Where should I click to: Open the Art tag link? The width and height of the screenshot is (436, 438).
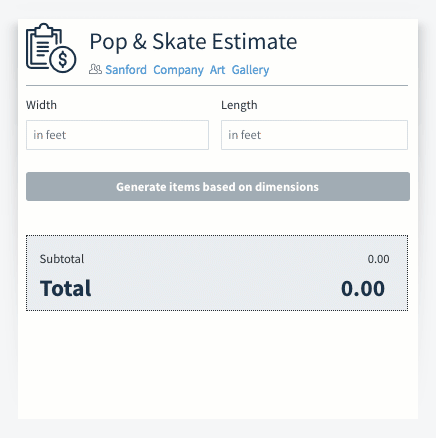(217, 70)
